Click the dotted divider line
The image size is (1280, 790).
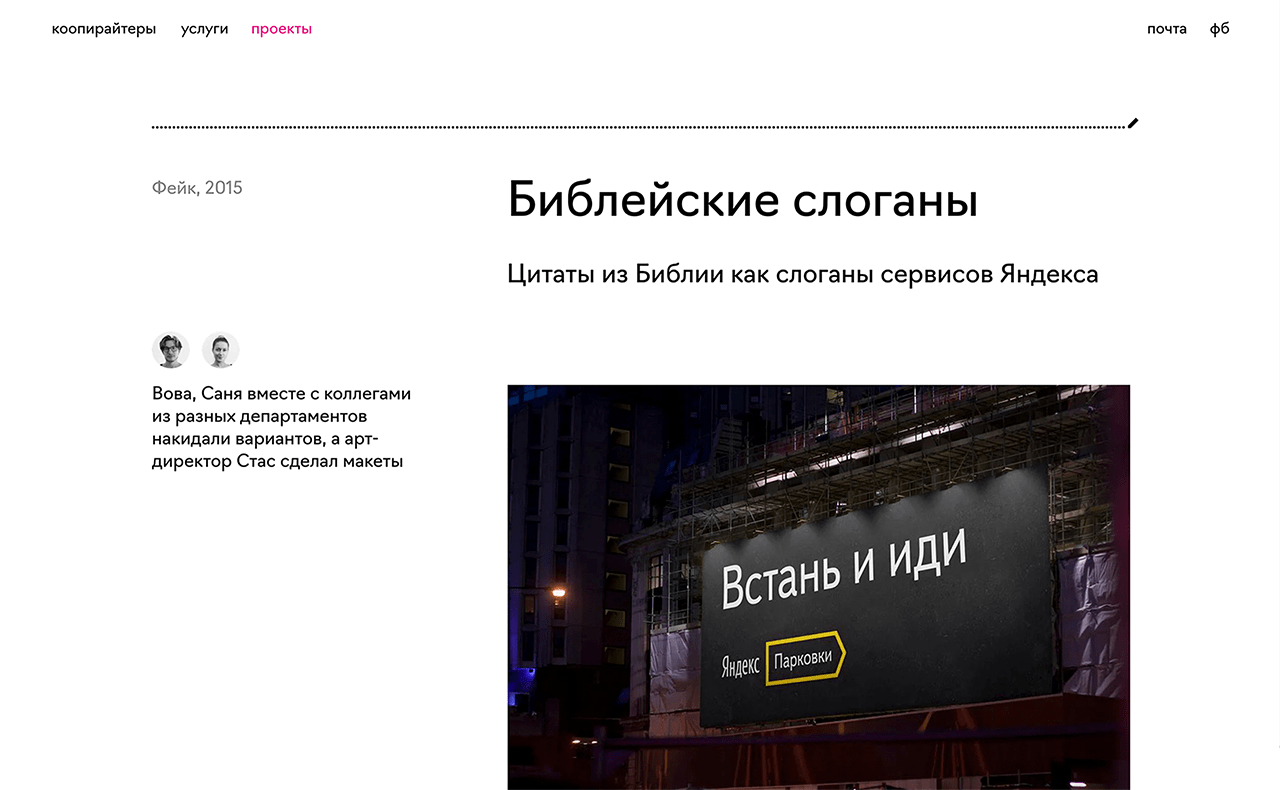[x=638, y=127]
